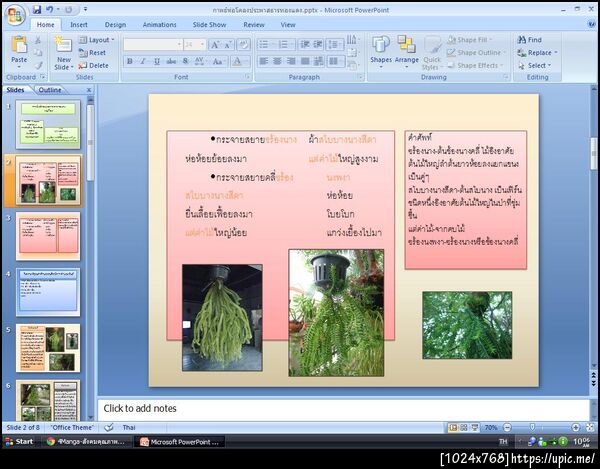Click the notes area to add notes
The height and width of the screenshot is (469, 600).
click(343, 409)
